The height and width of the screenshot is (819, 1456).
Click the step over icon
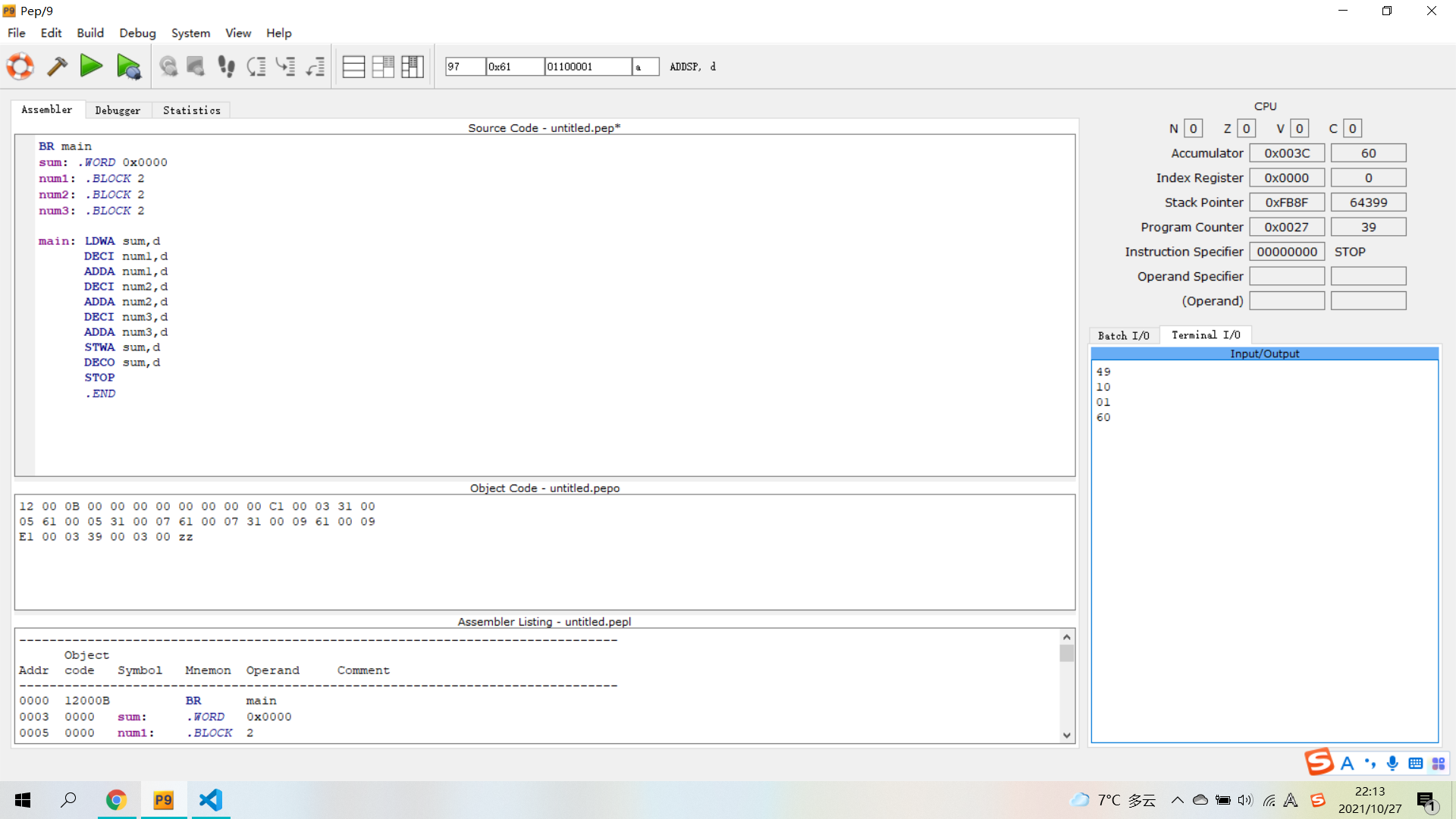pos(256,67)
